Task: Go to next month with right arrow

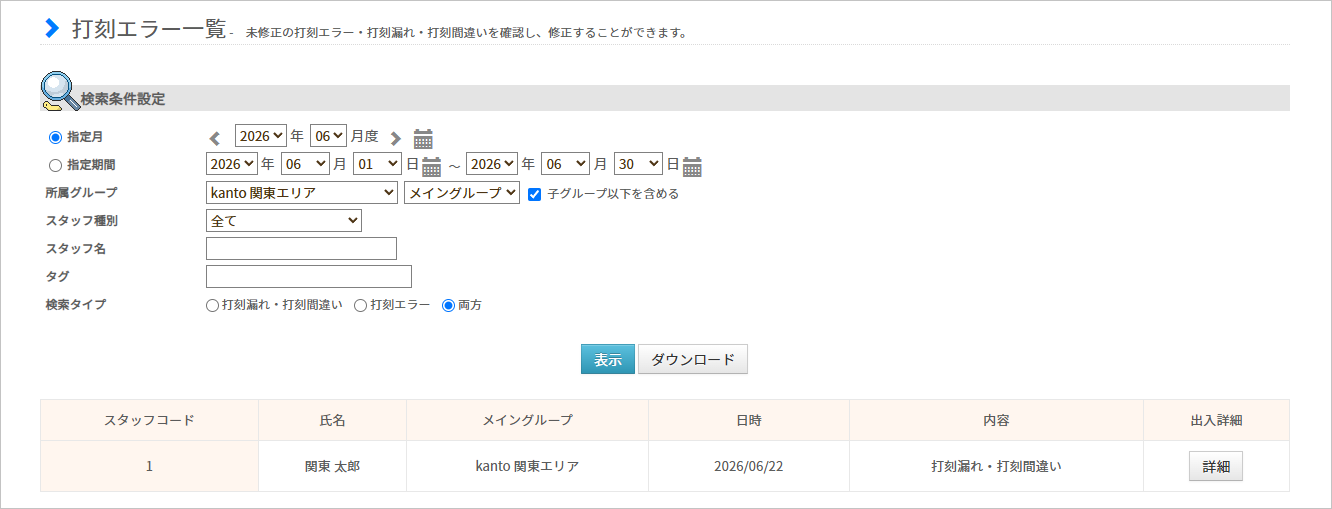Action: (x=396, y=139)
